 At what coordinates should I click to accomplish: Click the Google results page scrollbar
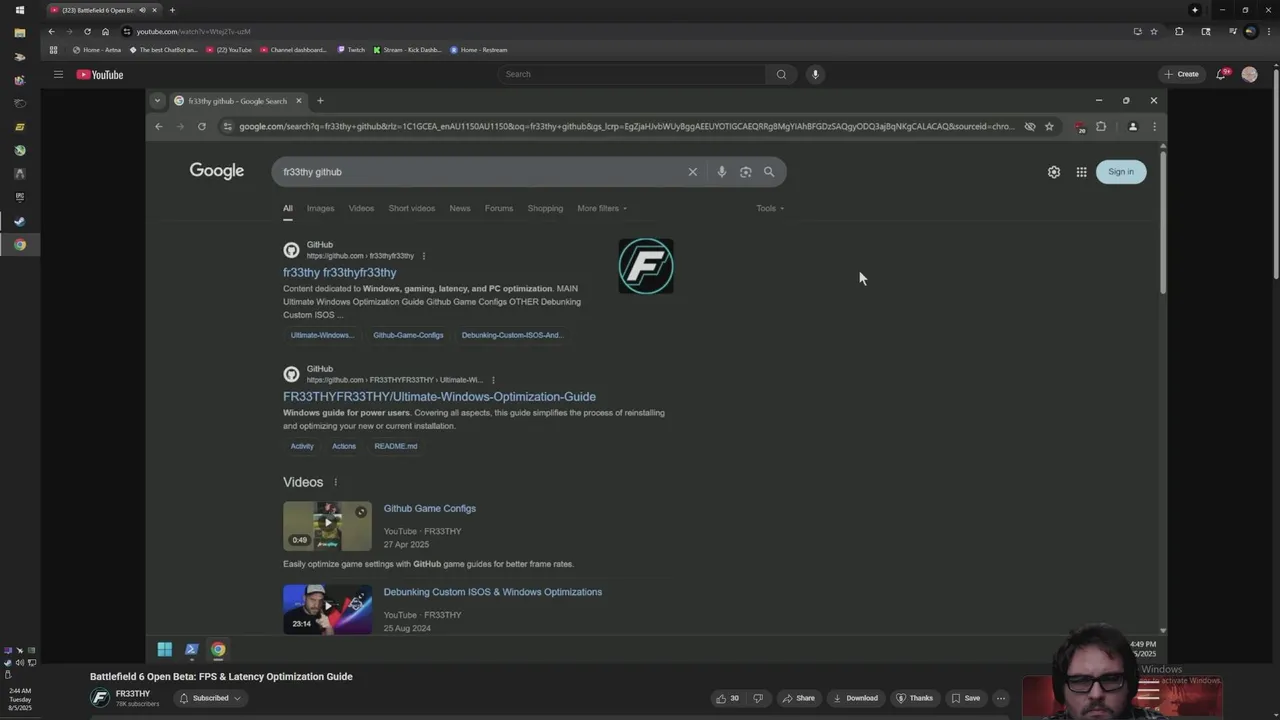tap(1163, 222)
